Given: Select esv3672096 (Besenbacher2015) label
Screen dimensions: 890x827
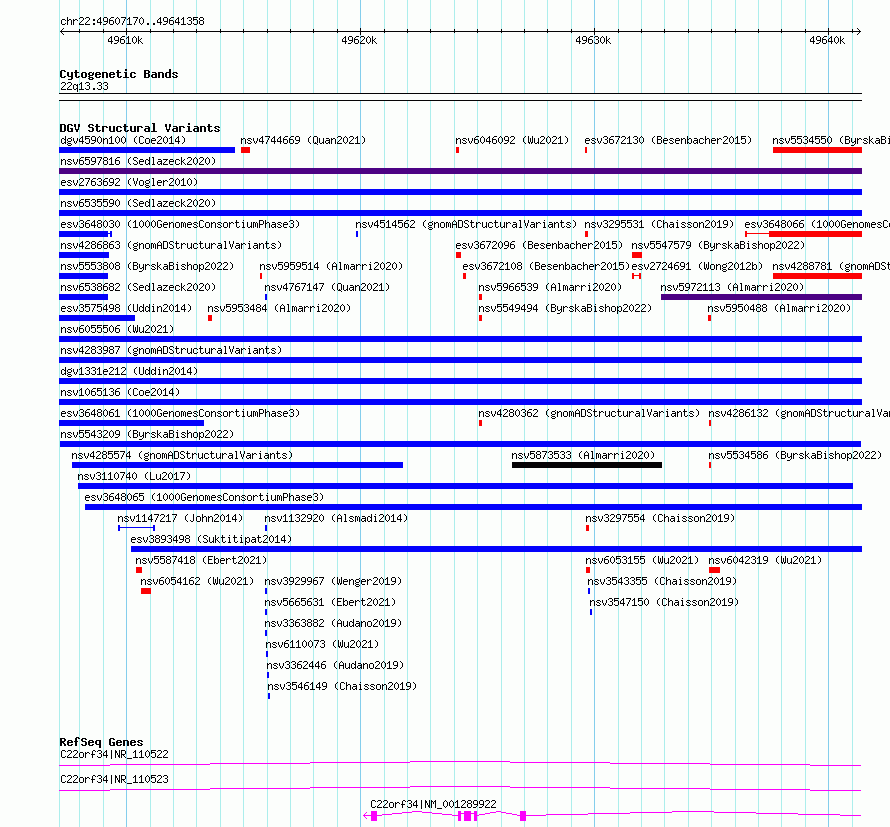Looking at the screenshot, I should pyautogui.click(x=539, y=245).
